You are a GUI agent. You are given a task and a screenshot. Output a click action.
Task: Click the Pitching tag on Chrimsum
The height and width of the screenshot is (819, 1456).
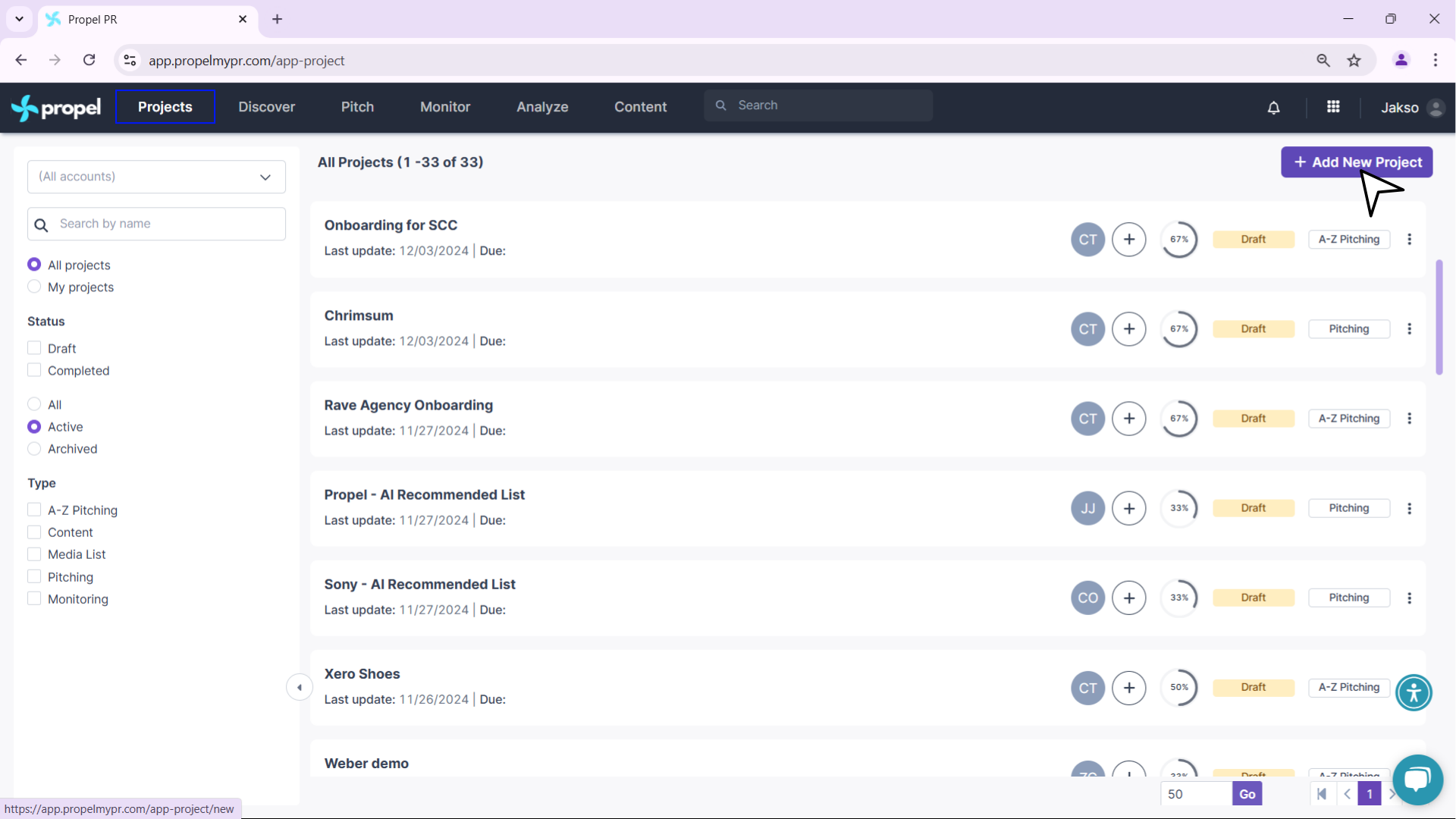[1349, 329]
